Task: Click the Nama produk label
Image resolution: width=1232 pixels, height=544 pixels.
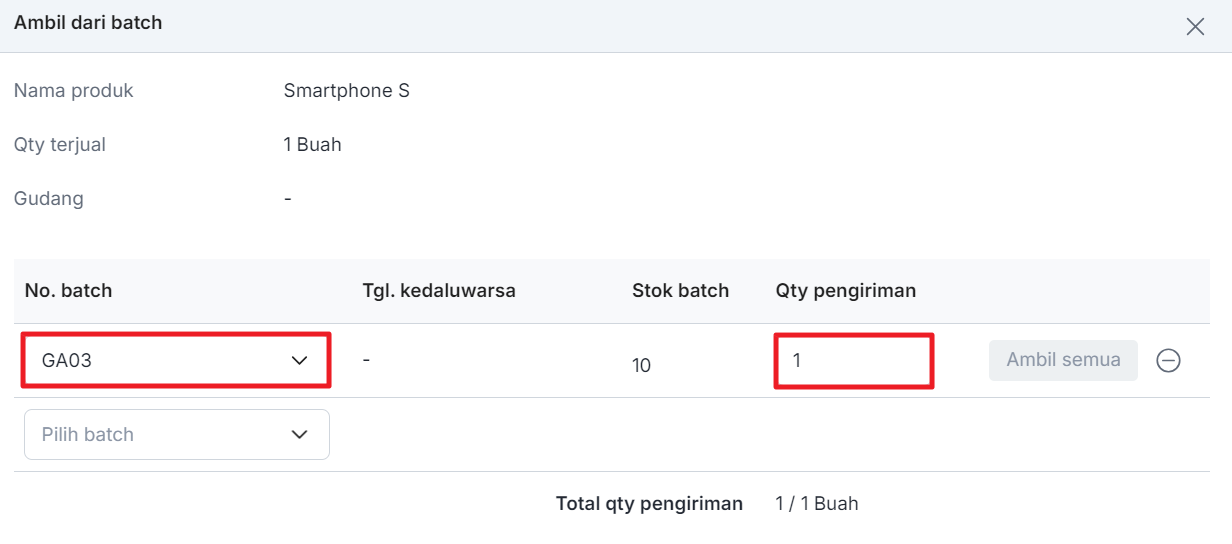Action: pos(74,91)
